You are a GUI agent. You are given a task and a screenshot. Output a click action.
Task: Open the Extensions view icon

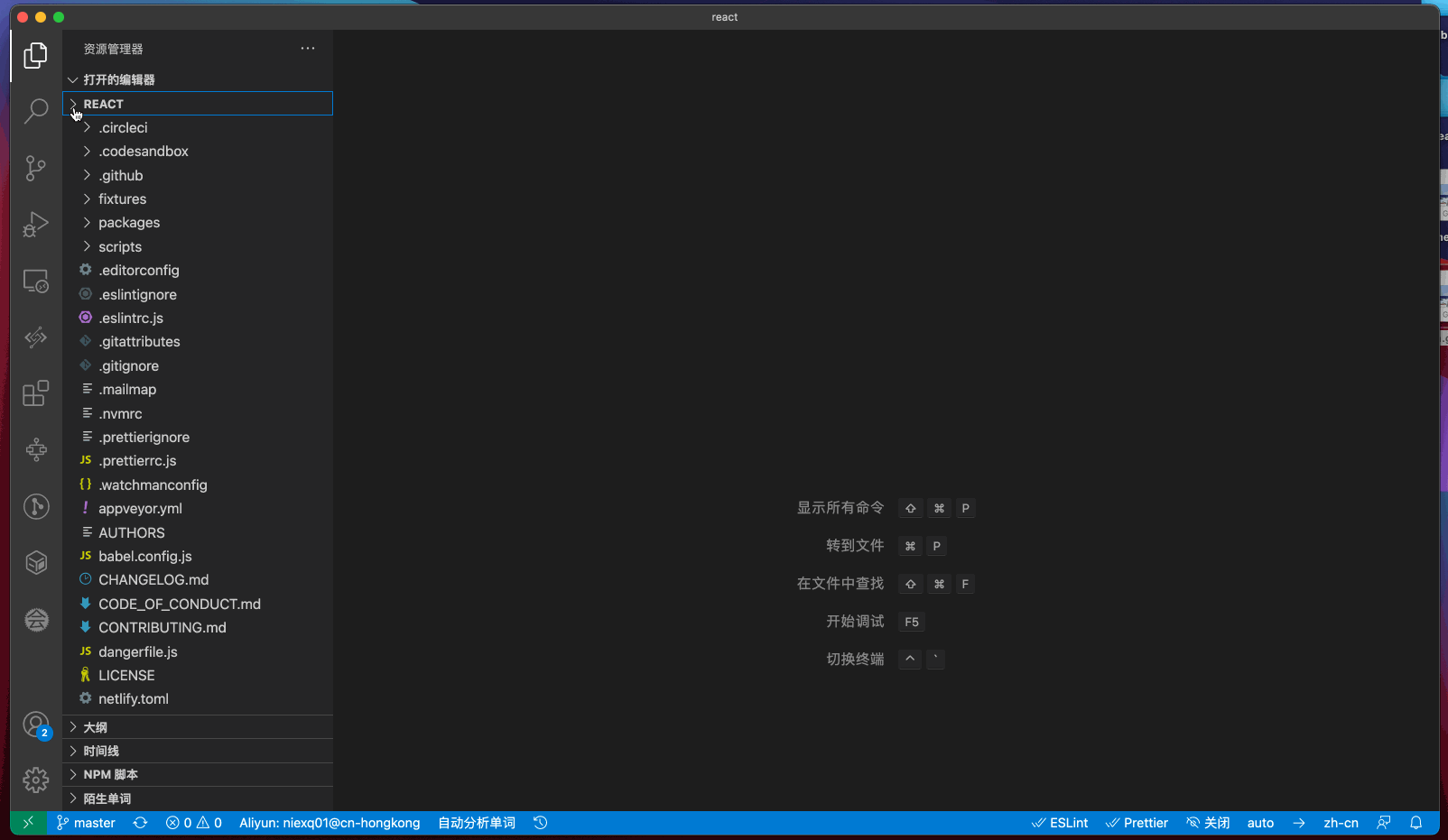[35, 393]
